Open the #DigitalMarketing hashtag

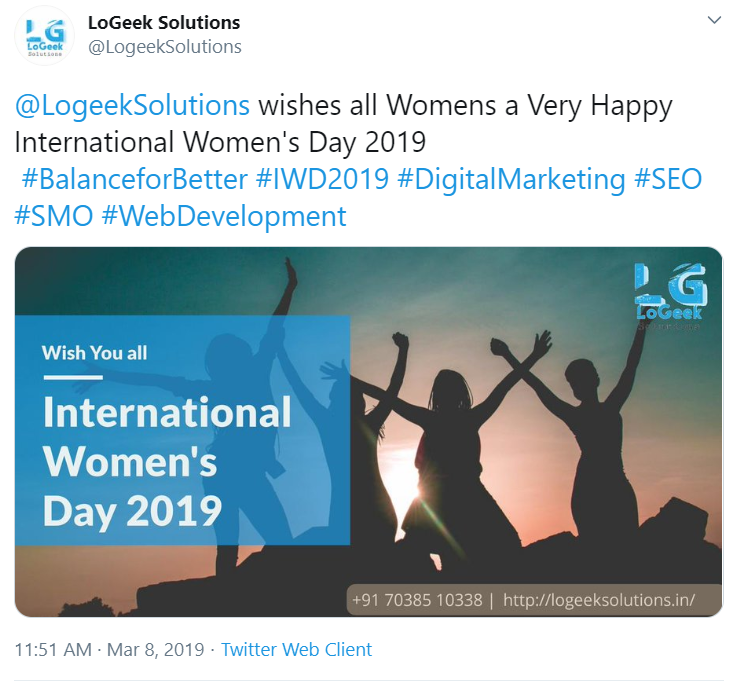(511, 179)
